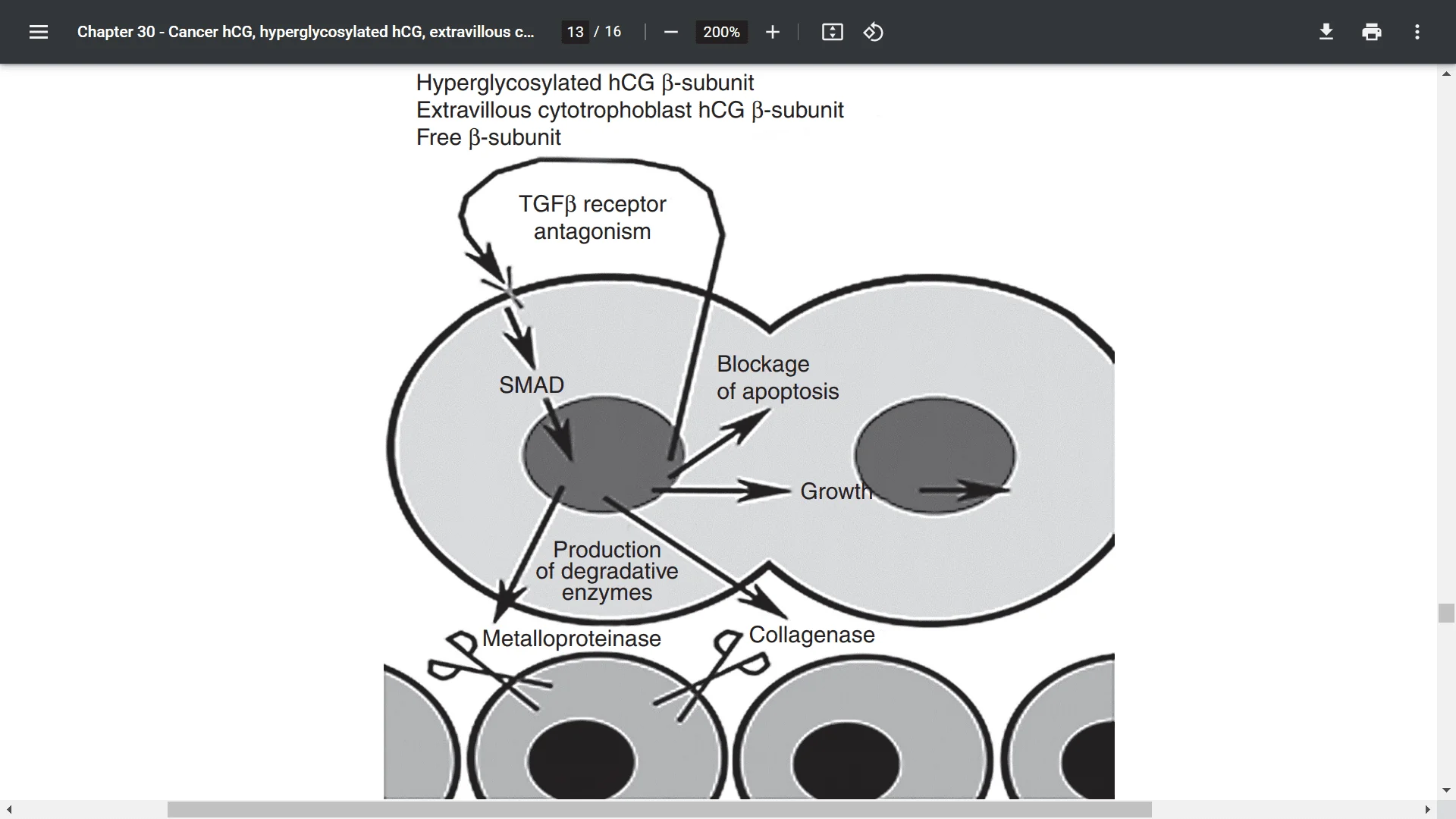
Task: Edit the 200% zoom level field
Action: click(722, 32)
